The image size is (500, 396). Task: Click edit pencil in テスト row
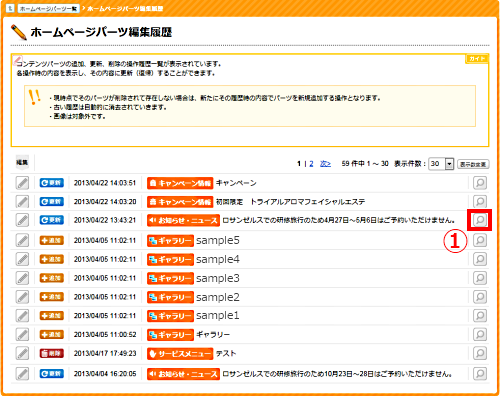click(x=22, y=353)
